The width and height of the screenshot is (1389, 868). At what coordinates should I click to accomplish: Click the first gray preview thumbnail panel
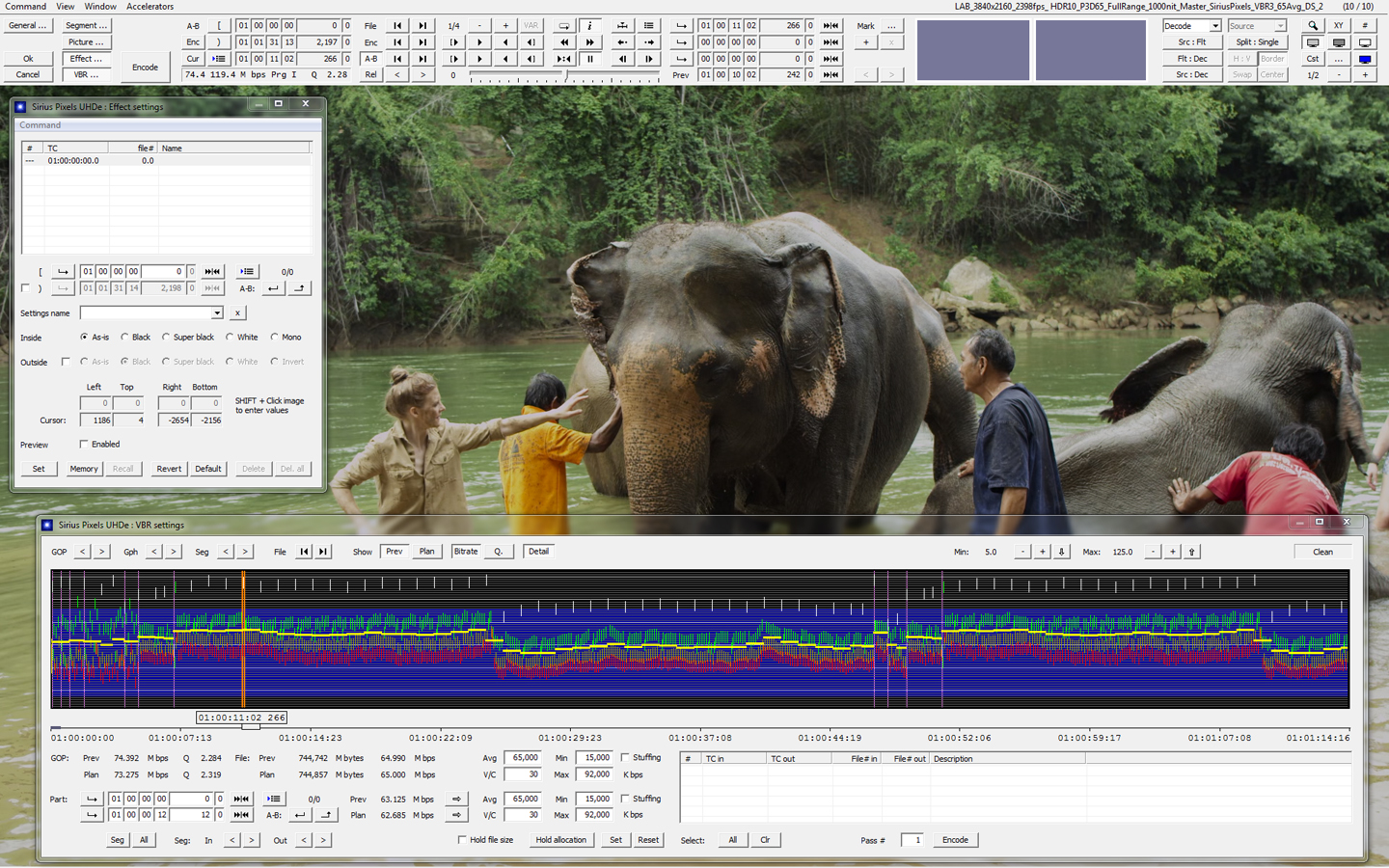click(x=972, y=50)
